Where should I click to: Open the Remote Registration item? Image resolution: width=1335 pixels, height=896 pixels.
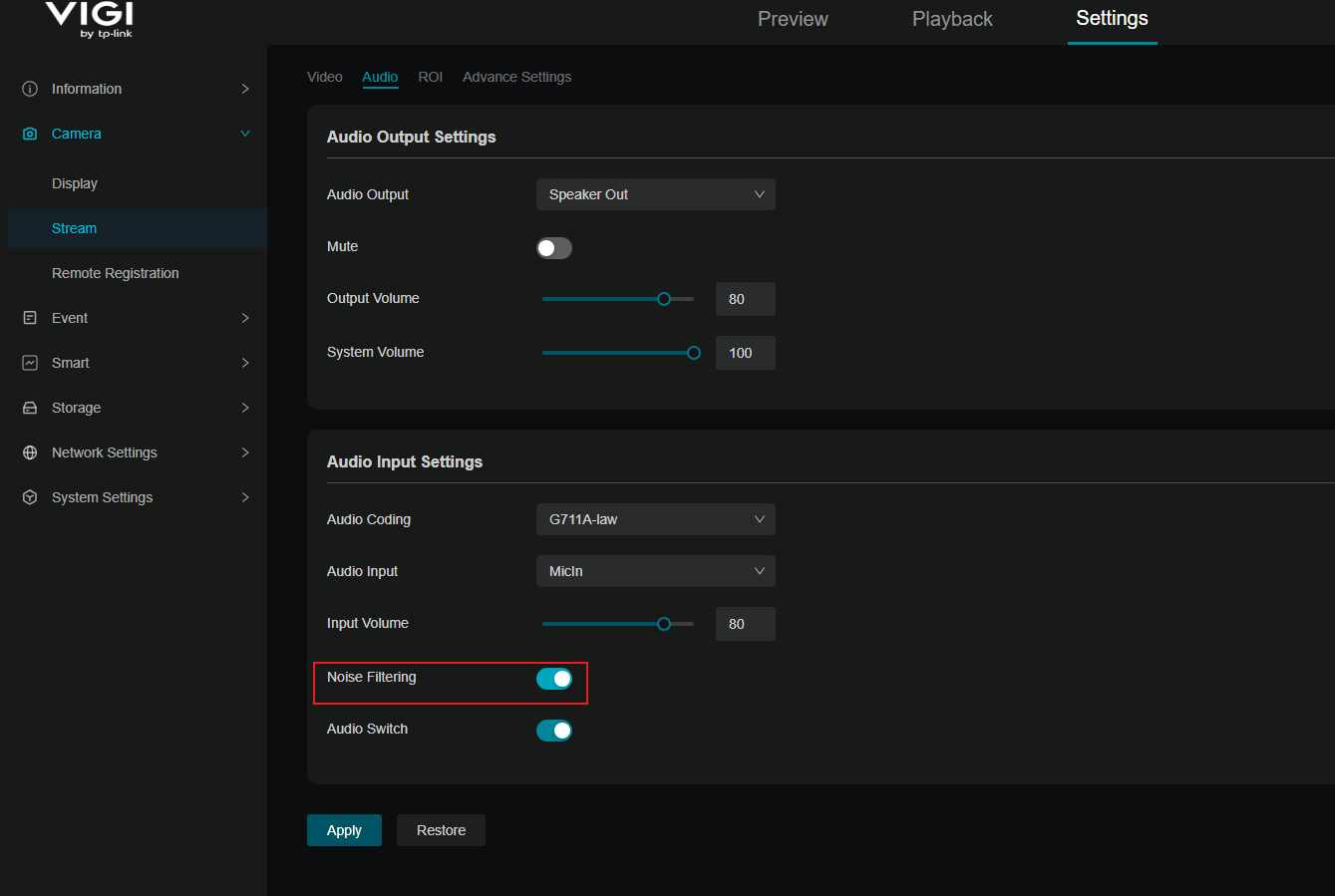(x=116, y=273)
